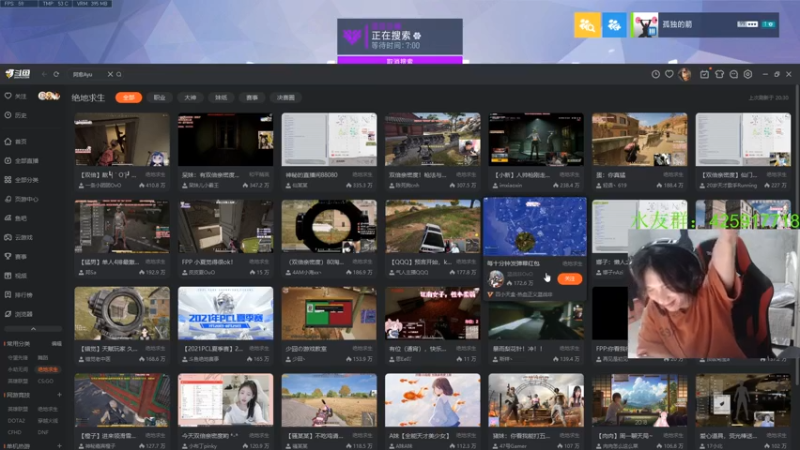Open stream thumbnail with 347.2万 viewers
The image size is (800, 450).
tap(226, 139)
